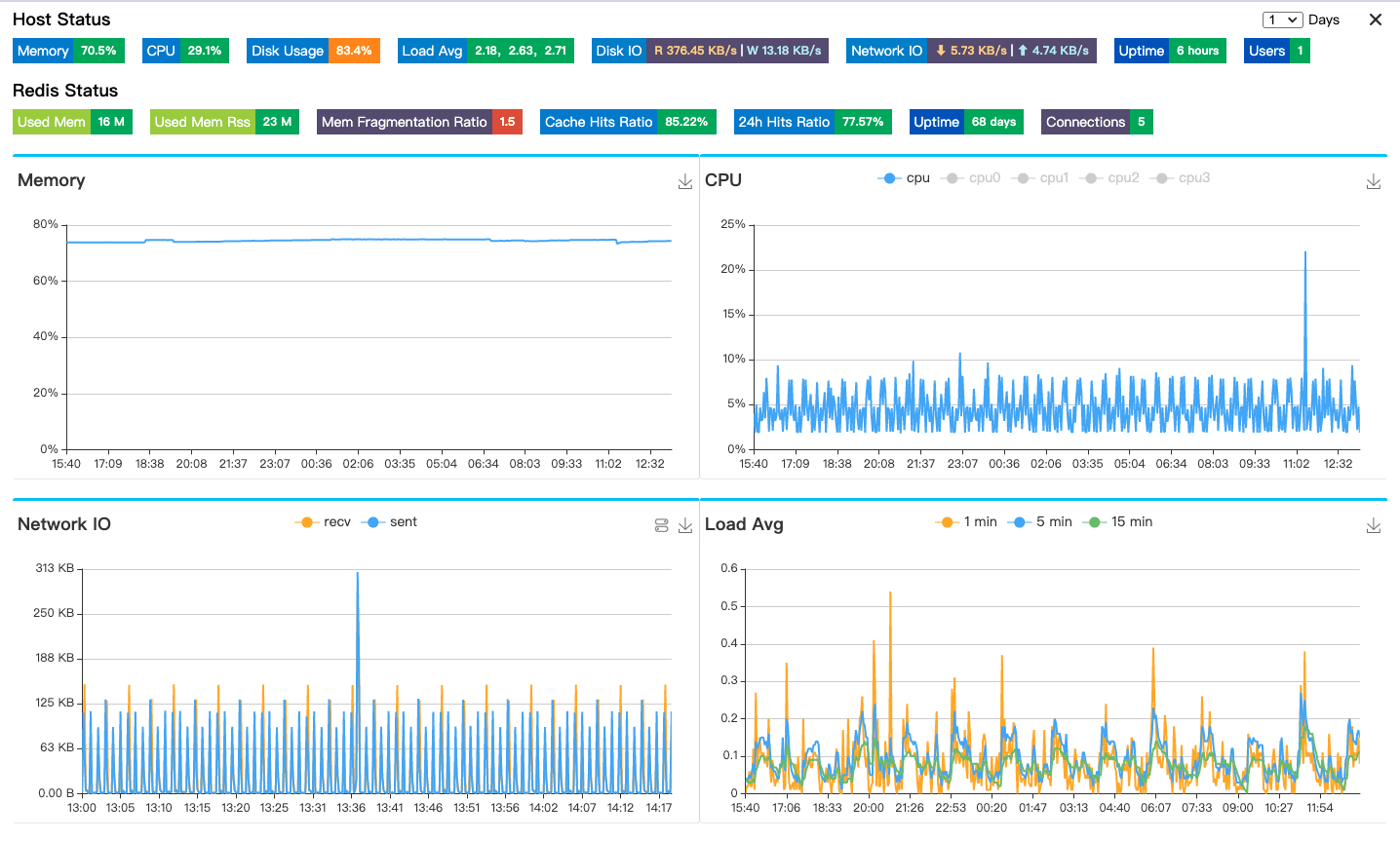Download the Memory chart image
The height and width of the screenshot is (841, 1400).
(x=685, y=182)
